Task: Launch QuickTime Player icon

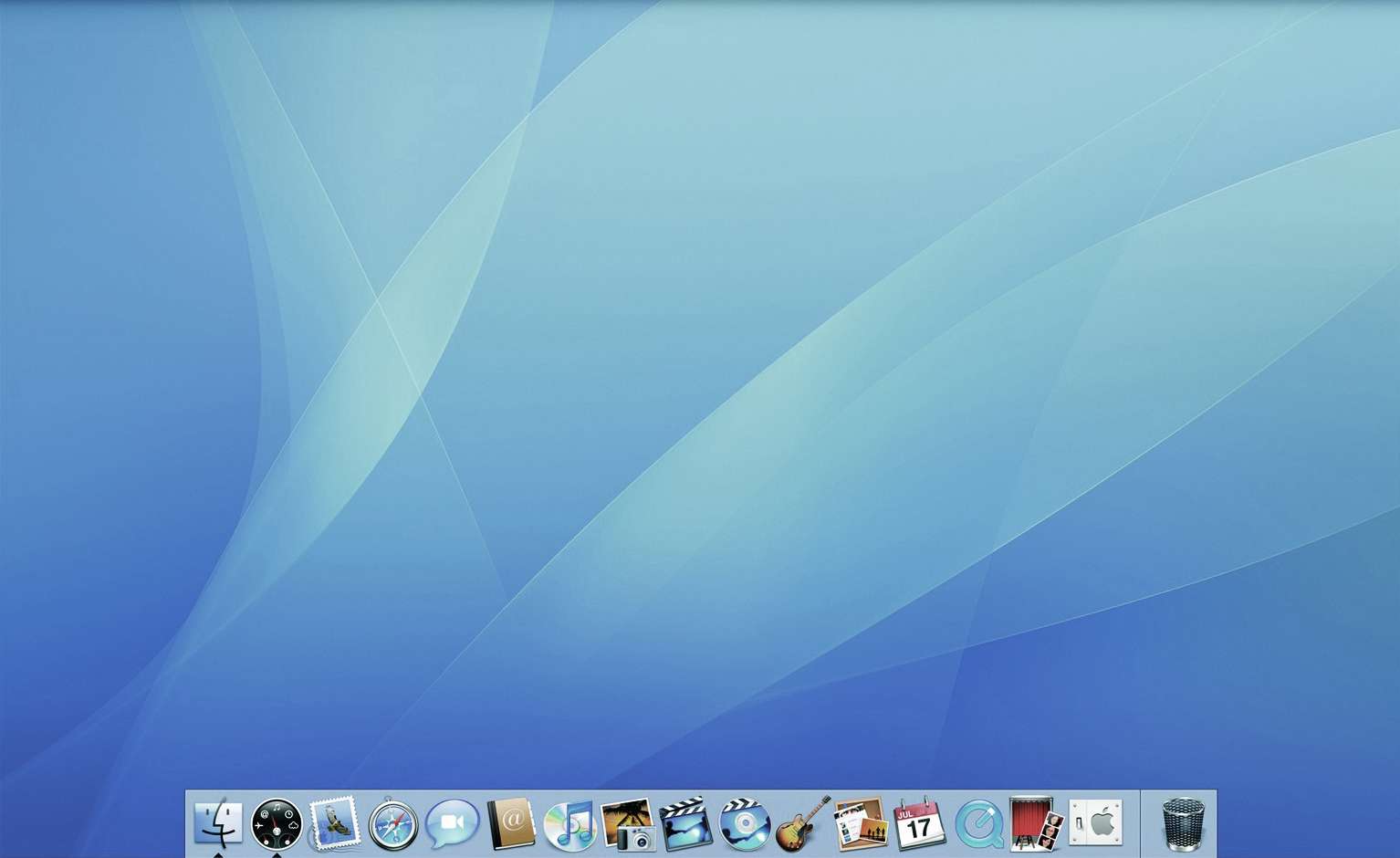Action: (978, 824)
